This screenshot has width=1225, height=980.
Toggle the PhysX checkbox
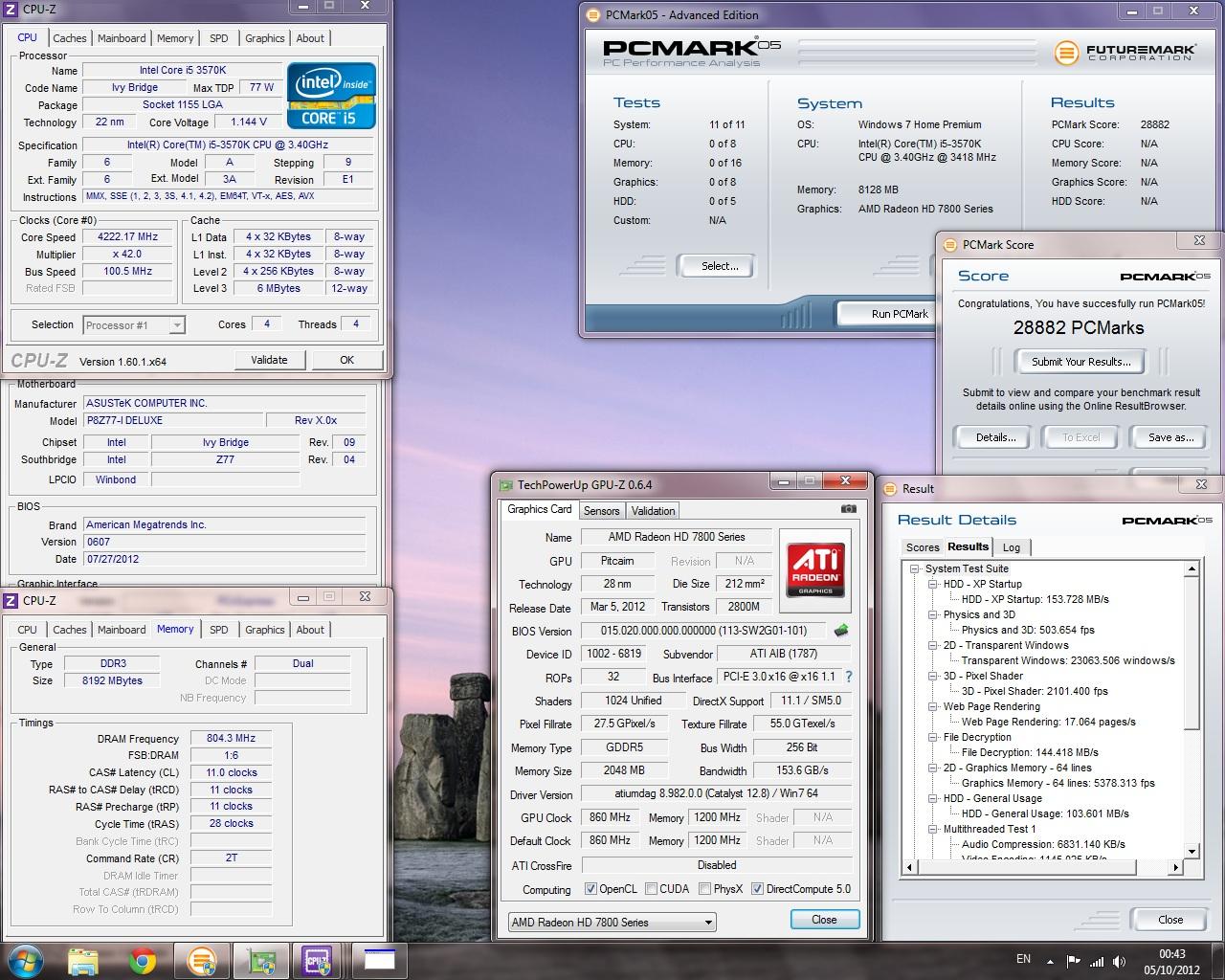[x=705, y=889]
